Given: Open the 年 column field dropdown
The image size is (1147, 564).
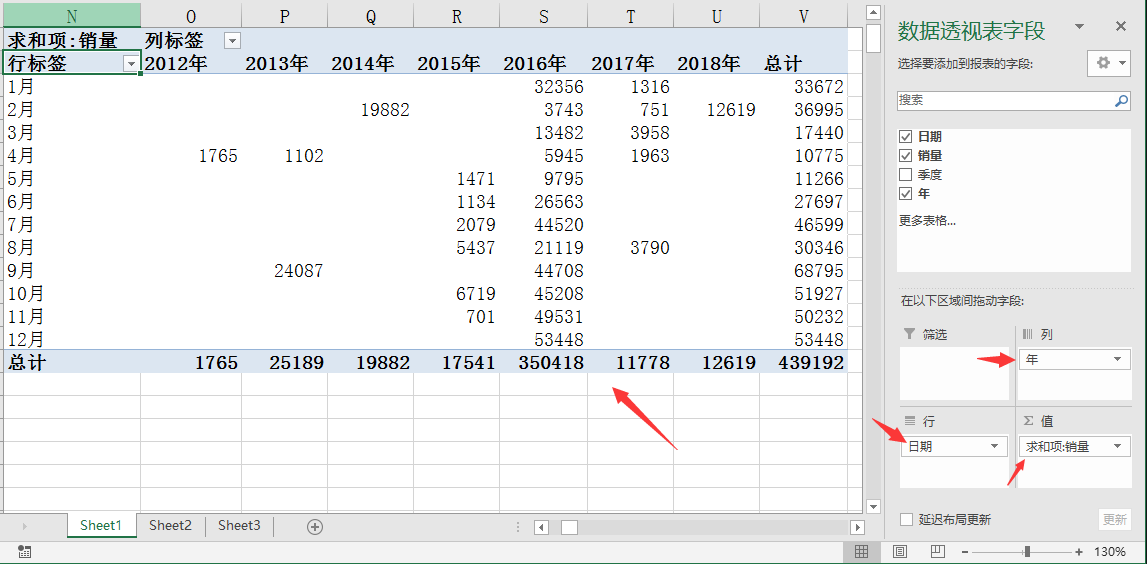Looking at the screenshot, I should click(x=1117, y=359).
